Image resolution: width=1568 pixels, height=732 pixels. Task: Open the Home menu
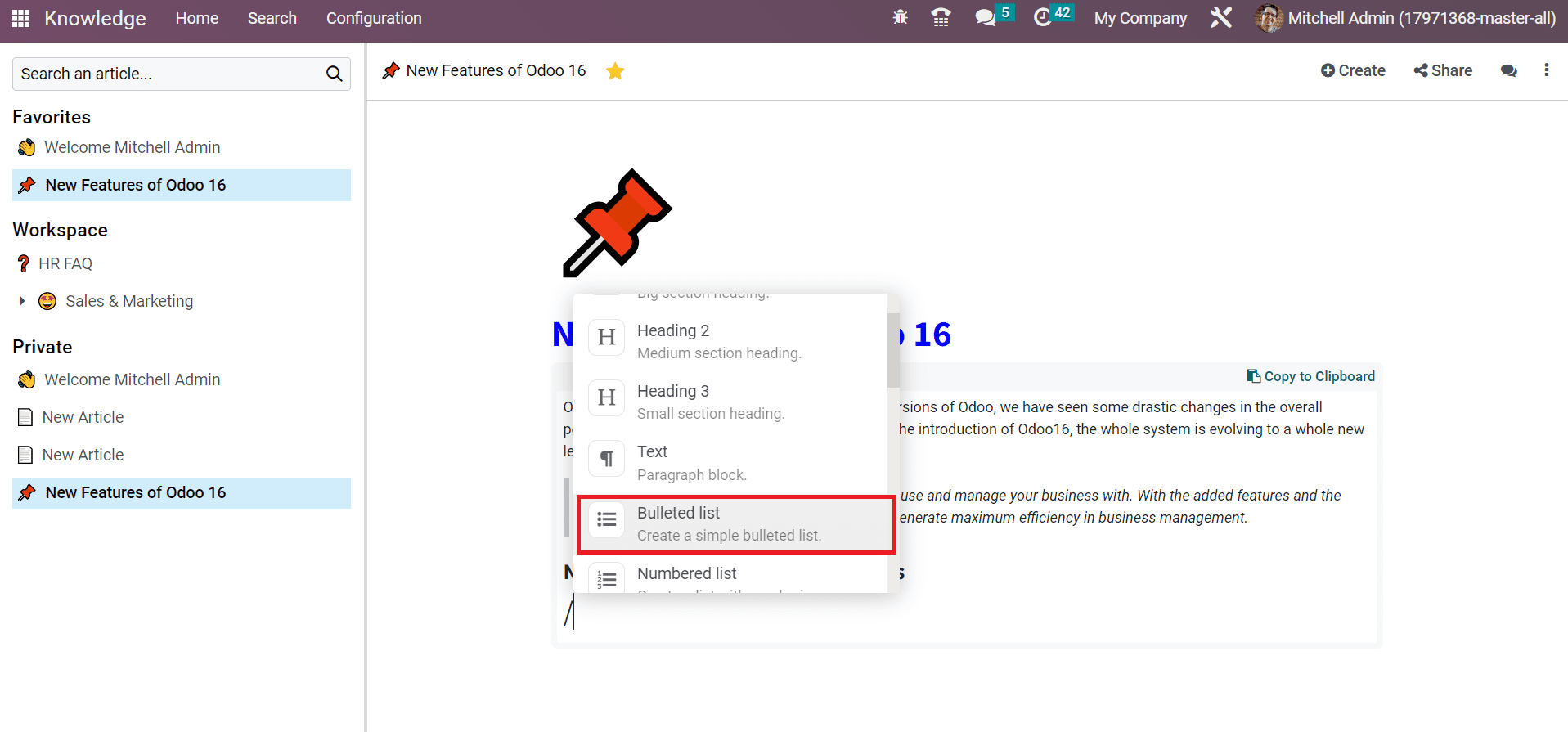[197, 18]
